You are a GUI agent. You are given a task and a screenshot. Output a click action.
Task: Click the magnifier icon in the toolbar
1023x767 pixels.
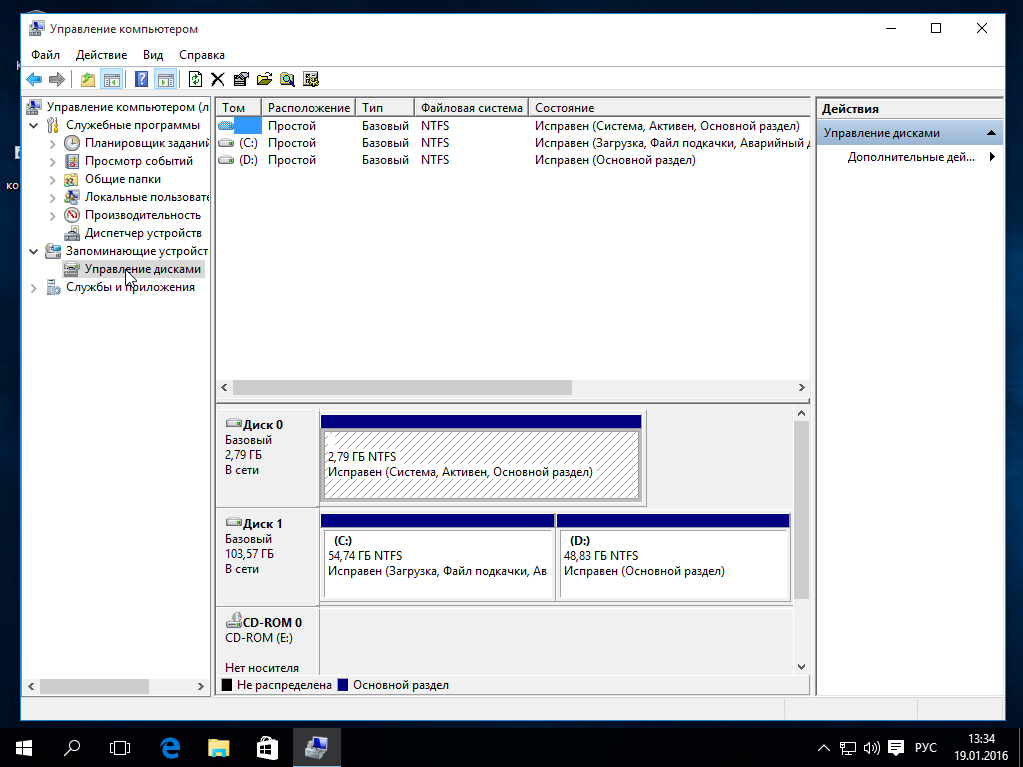(287, 80)
